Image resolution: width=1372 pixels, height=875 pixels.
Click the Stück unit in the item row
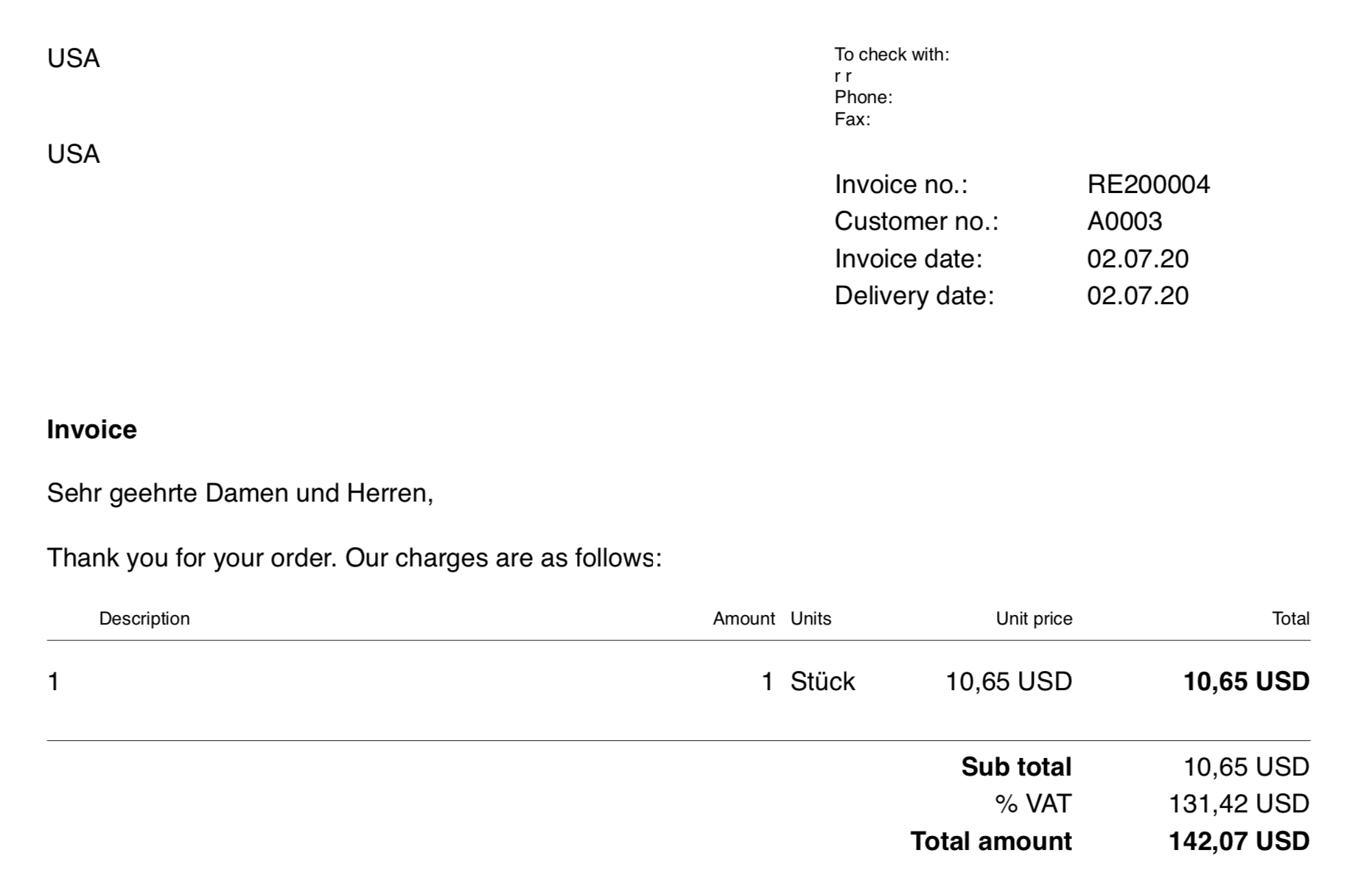coord(822,681)
